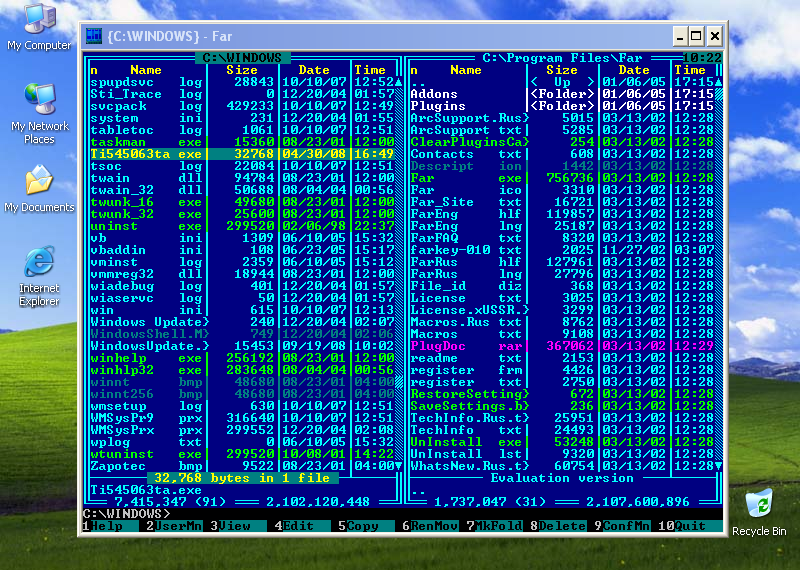Click the C:\Program Files\Far panel title

(x=562, y=58)
